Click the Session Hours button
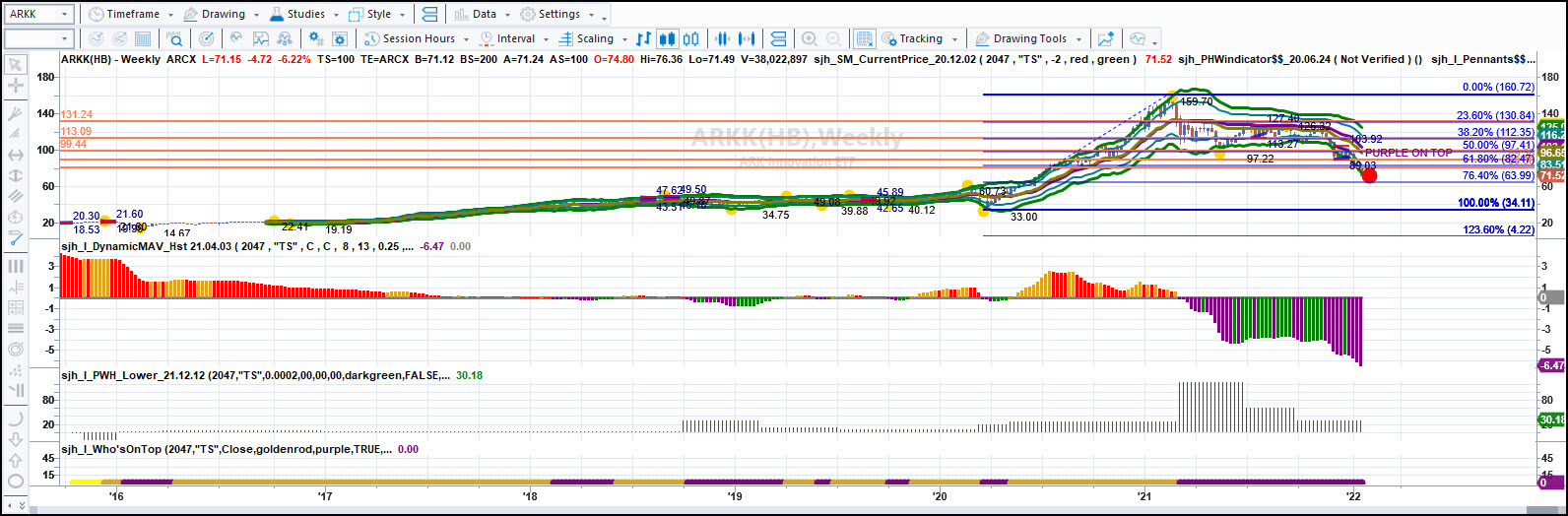 (408, 38)
